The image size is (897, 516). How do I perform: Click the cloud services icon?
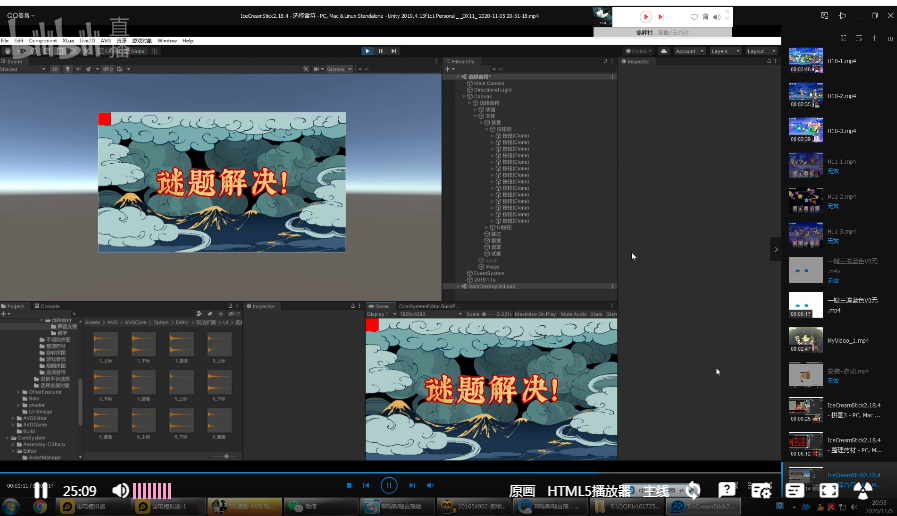point(664,51)
